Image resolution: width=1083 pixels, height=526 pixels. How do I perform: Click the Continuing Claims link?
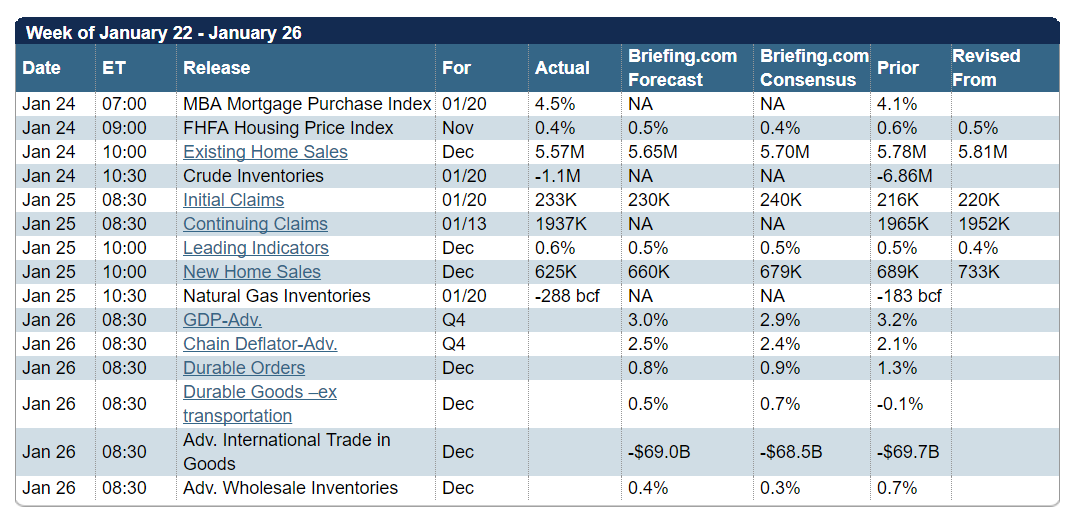[x=256, y=224]
